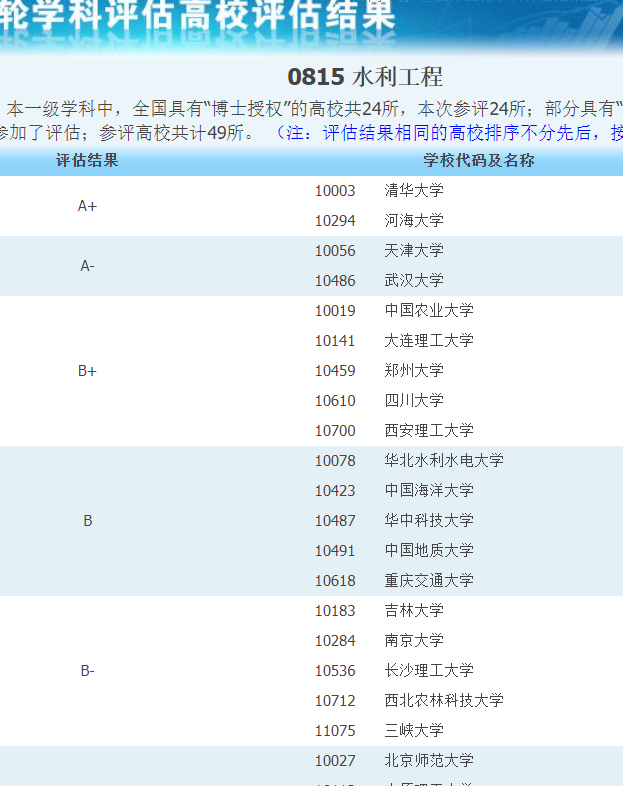Click school name 清华大学
This screenshot has width=623, height=786.
click(414, 190)
